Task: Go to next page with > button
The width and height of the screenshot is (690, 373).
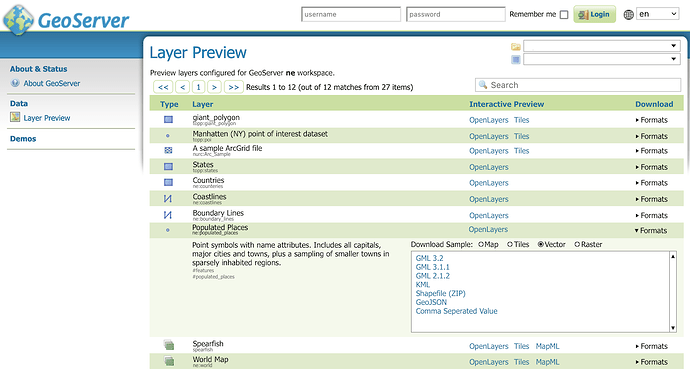Action: click(214, 87)
